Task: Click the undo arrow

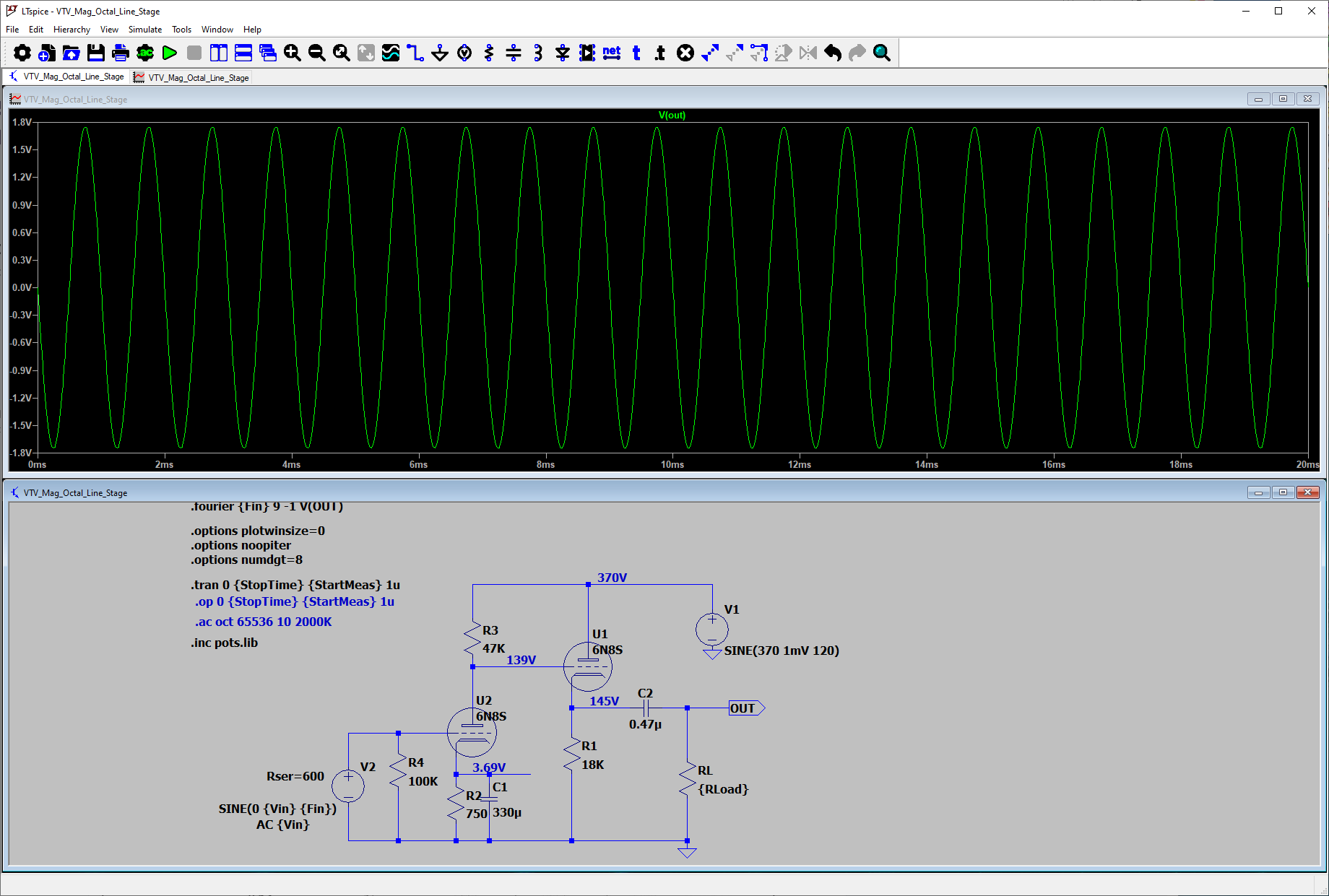Action: pos(833,53)
